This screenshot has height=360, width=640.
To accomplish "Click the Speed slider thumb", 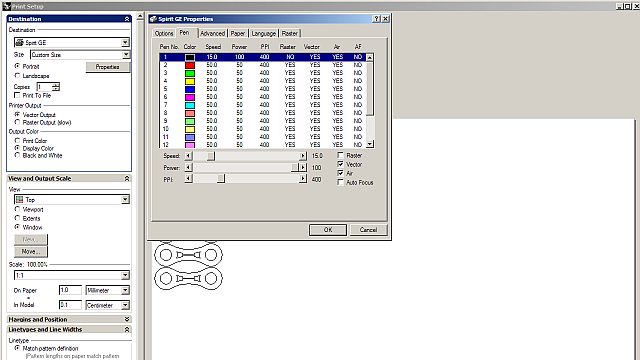I will pyautogui.click(x=211, y=156).
